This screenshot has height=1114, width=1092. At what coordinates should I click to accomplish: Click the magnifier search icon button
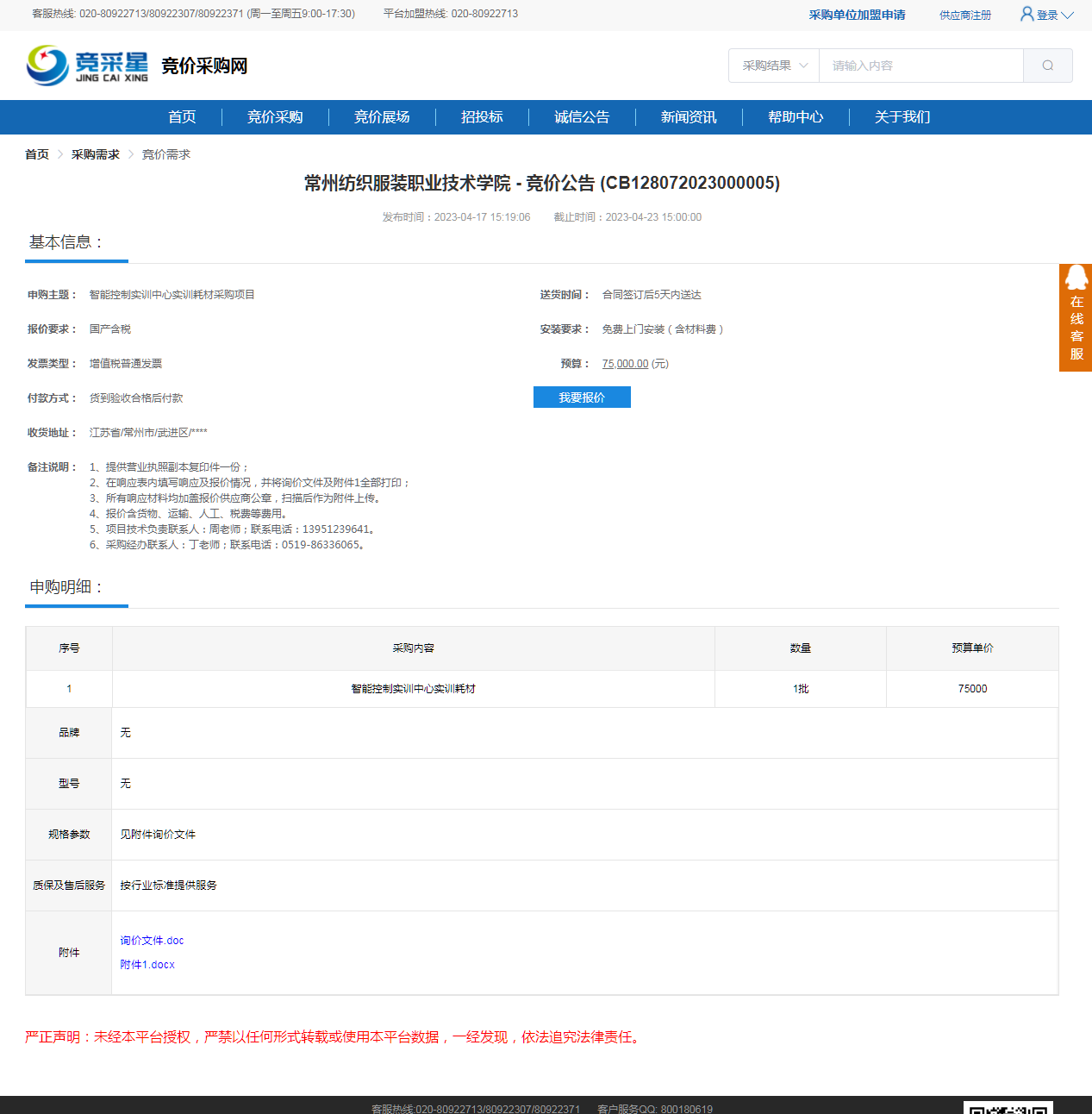tap(1047, 66)
